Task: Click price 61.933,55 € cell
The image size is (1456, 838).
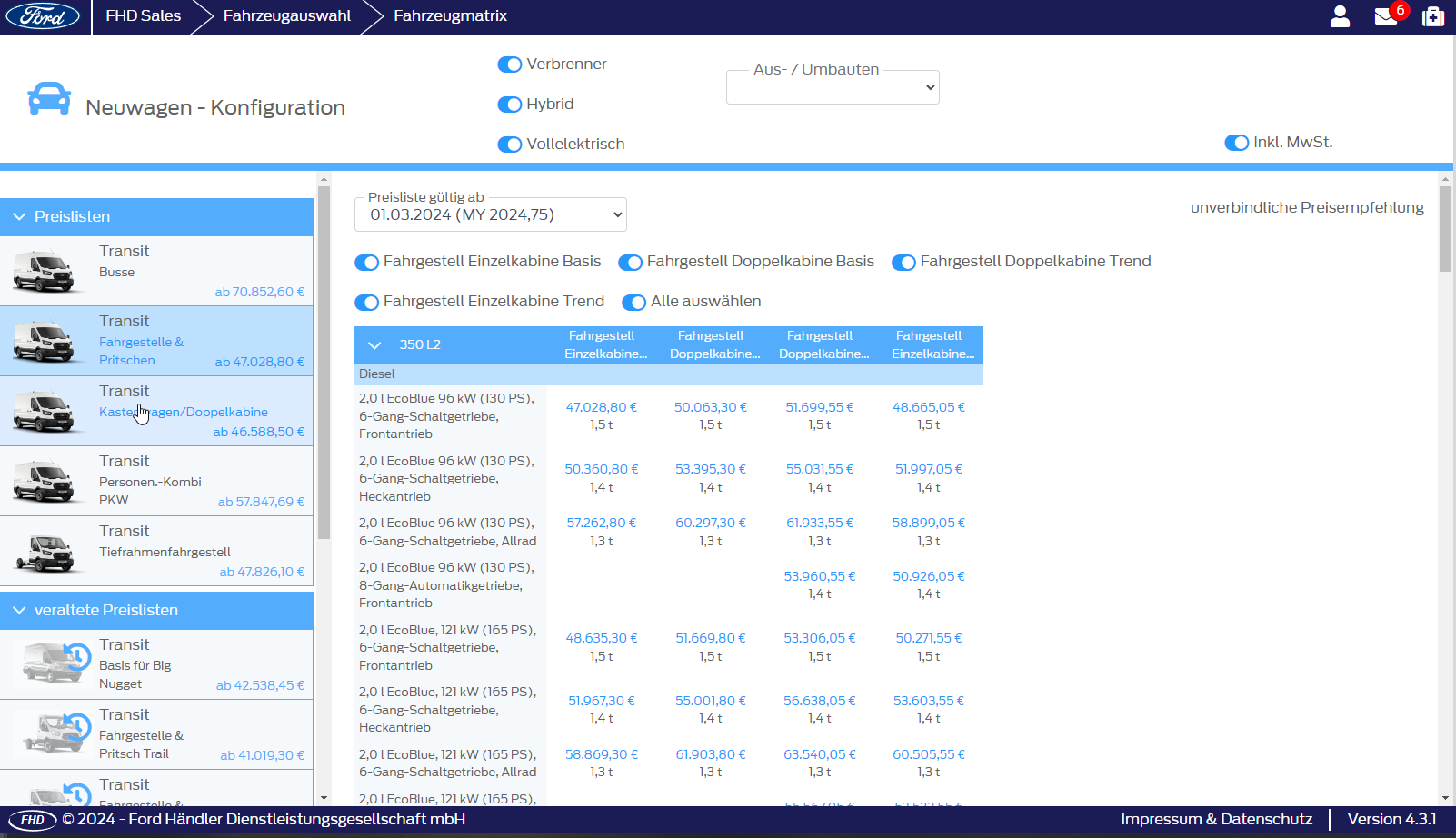Action: 820,523
